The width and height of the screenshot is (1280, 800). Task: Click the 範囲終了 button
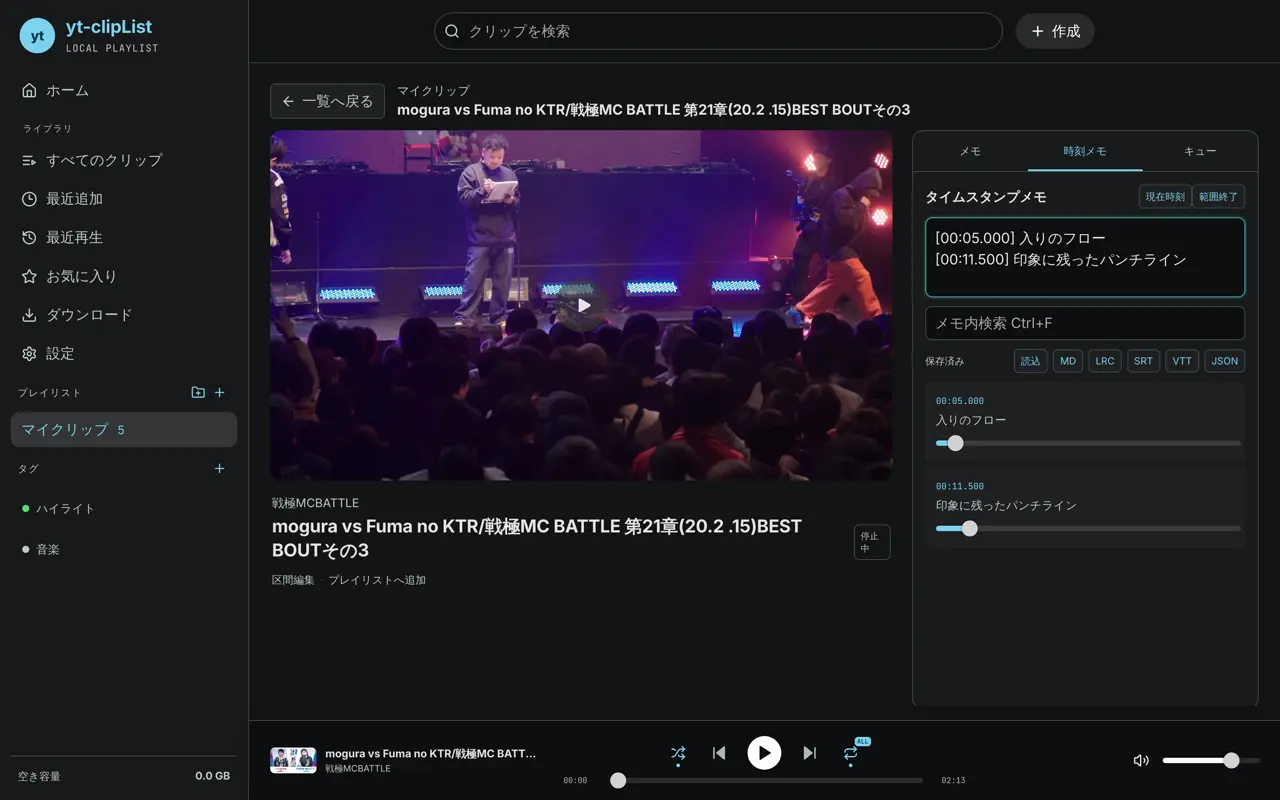pos(1219,197)
